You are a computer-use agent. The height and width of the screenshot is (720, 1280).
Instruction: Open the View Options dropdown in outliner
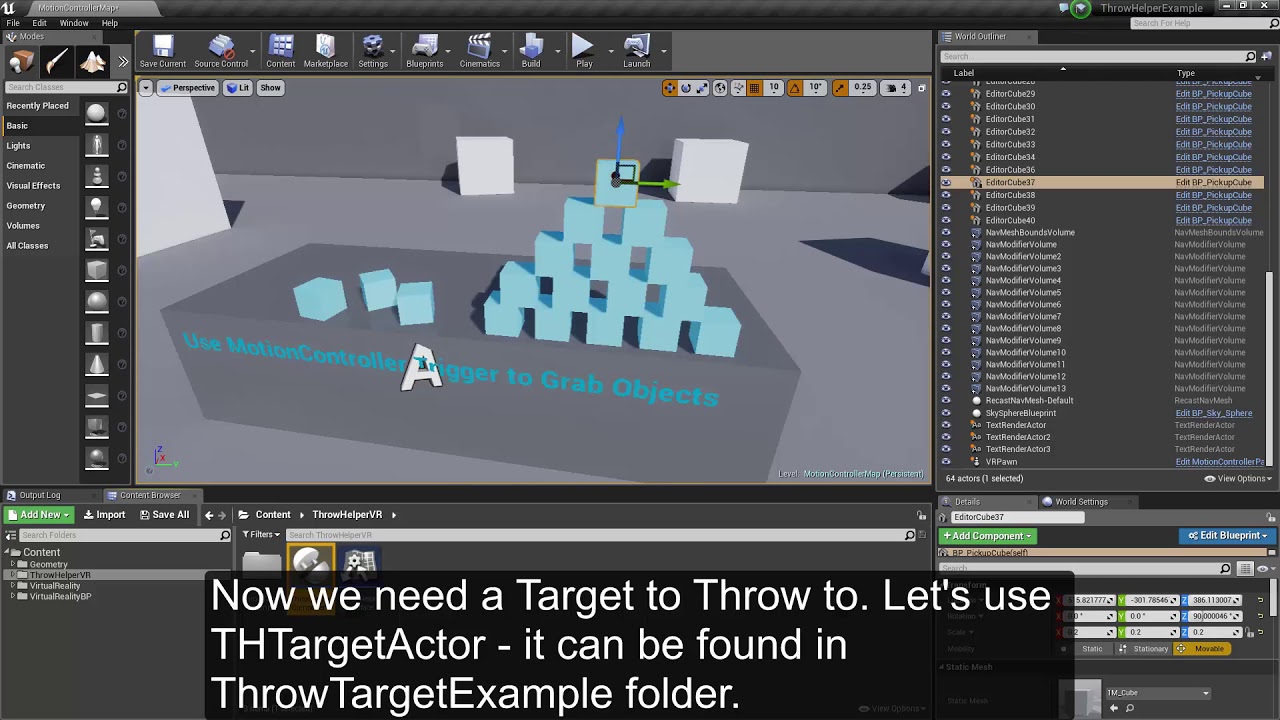pyautogui.click(x=1236, y=479)
